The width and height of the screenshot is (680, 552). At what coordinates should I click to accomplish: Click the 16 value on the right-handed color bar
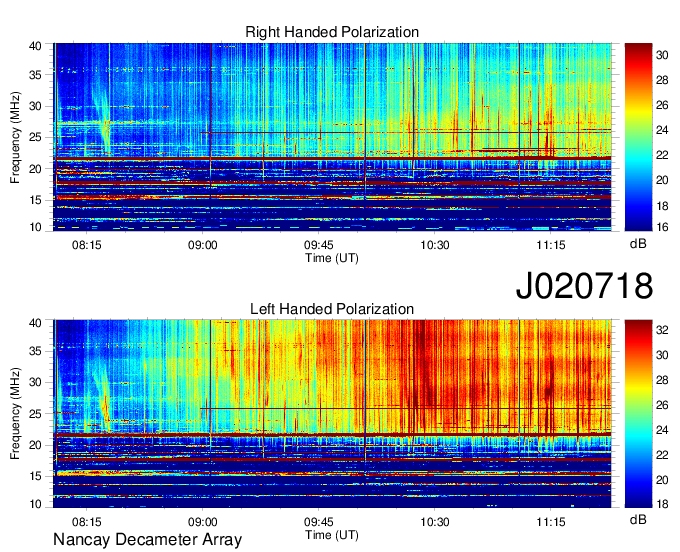coord(662,227)
